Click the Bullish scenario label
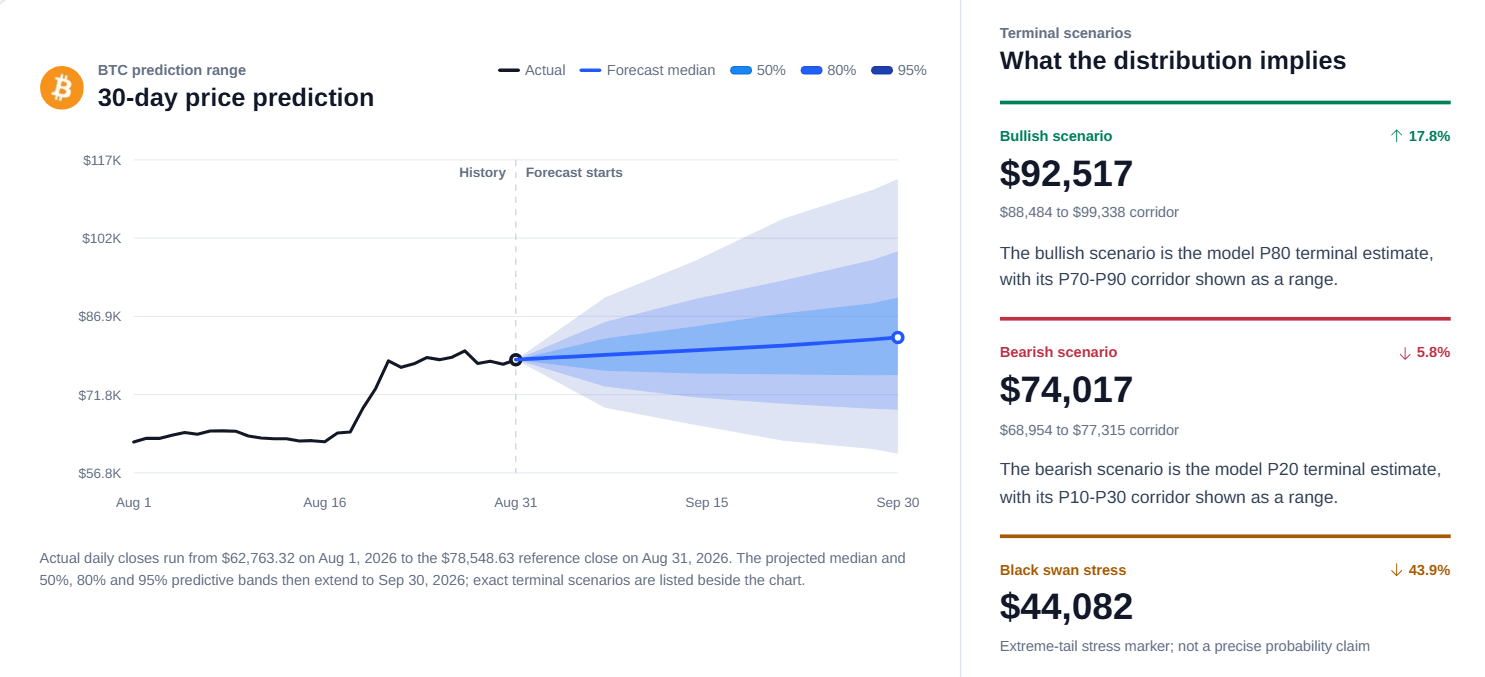Viewport: 1485px width, 677px height. (1056, 136)
